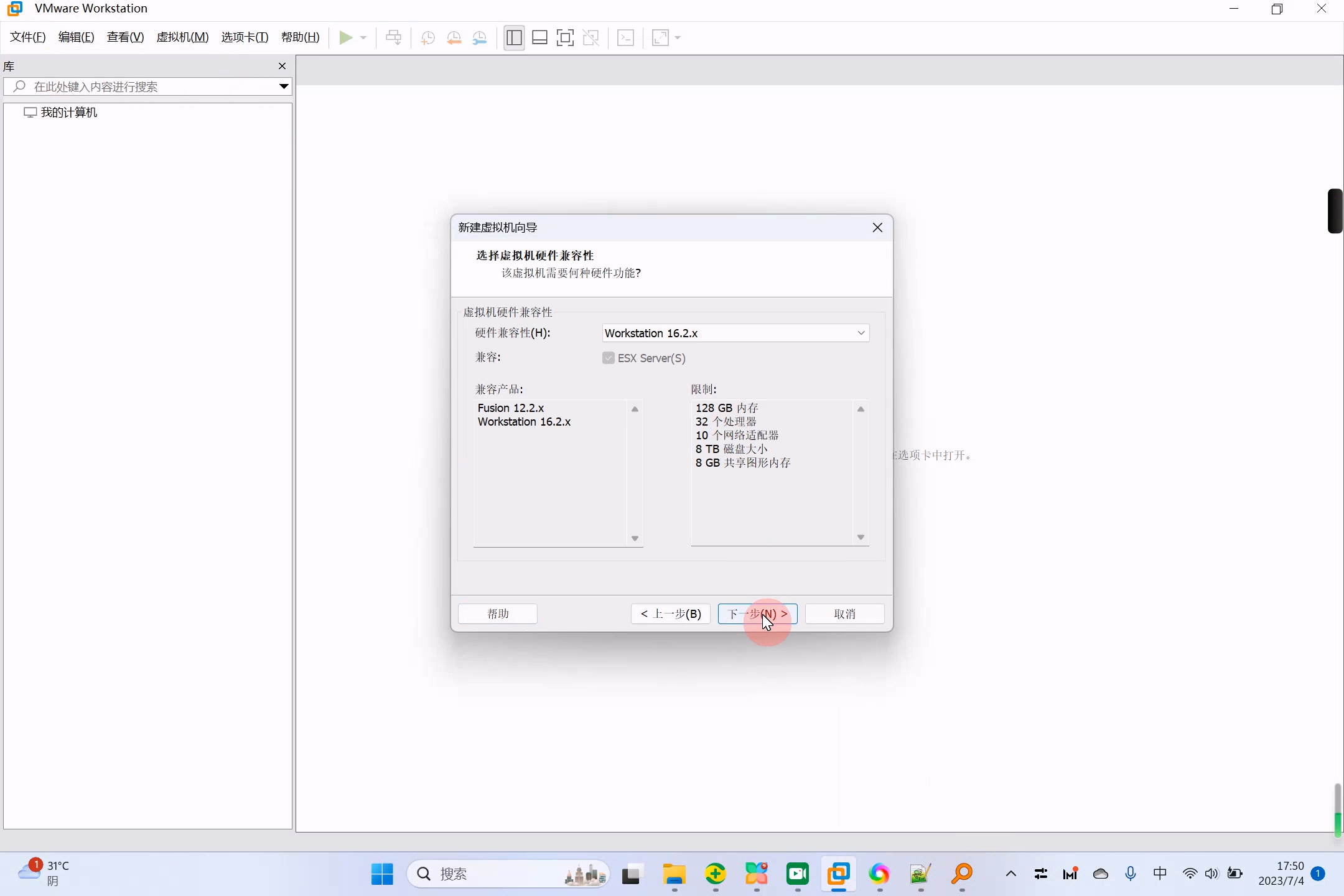Screen dimensions: 1344x896
Task: Click up arrow of 兼容产品 list scrollbar
Action: click(x=635, y=409)
